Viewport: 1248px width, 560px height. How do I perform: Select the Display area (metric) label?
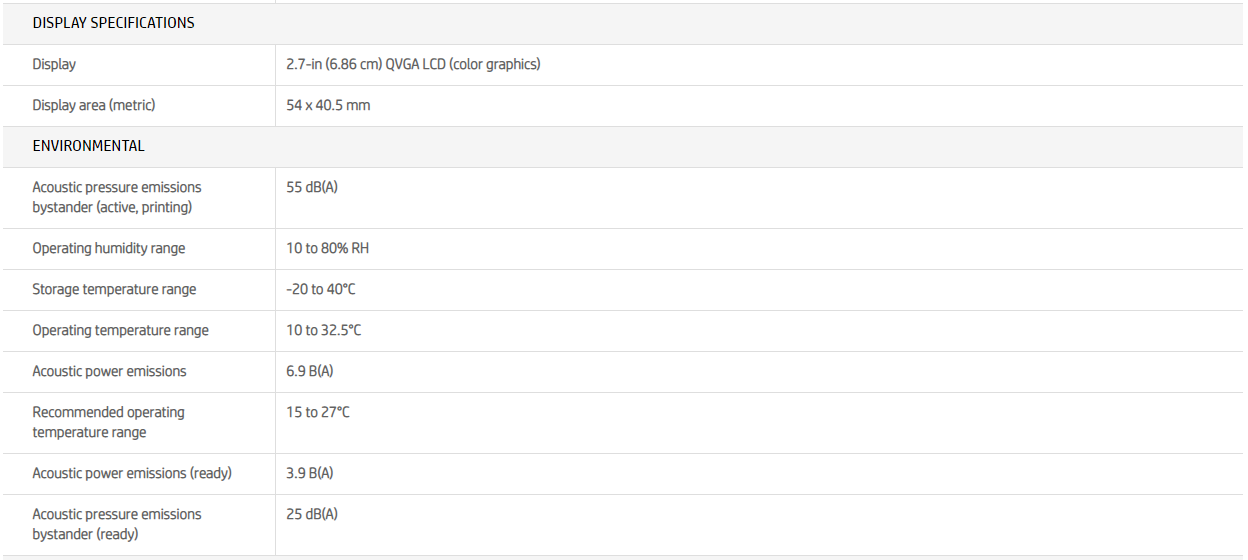tap(94, 105)
